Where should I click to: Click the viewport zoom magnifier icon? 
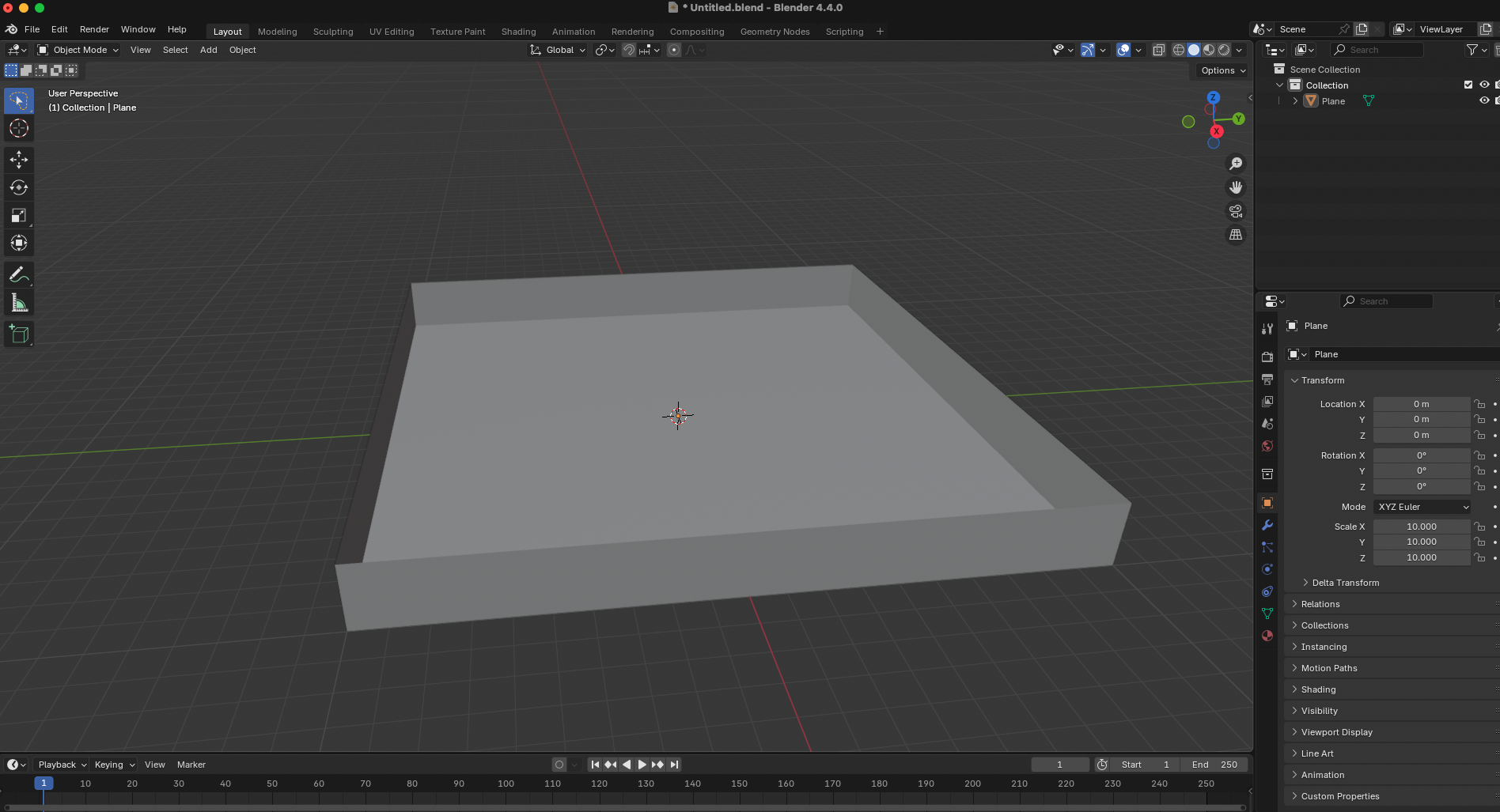(1236, 164)
